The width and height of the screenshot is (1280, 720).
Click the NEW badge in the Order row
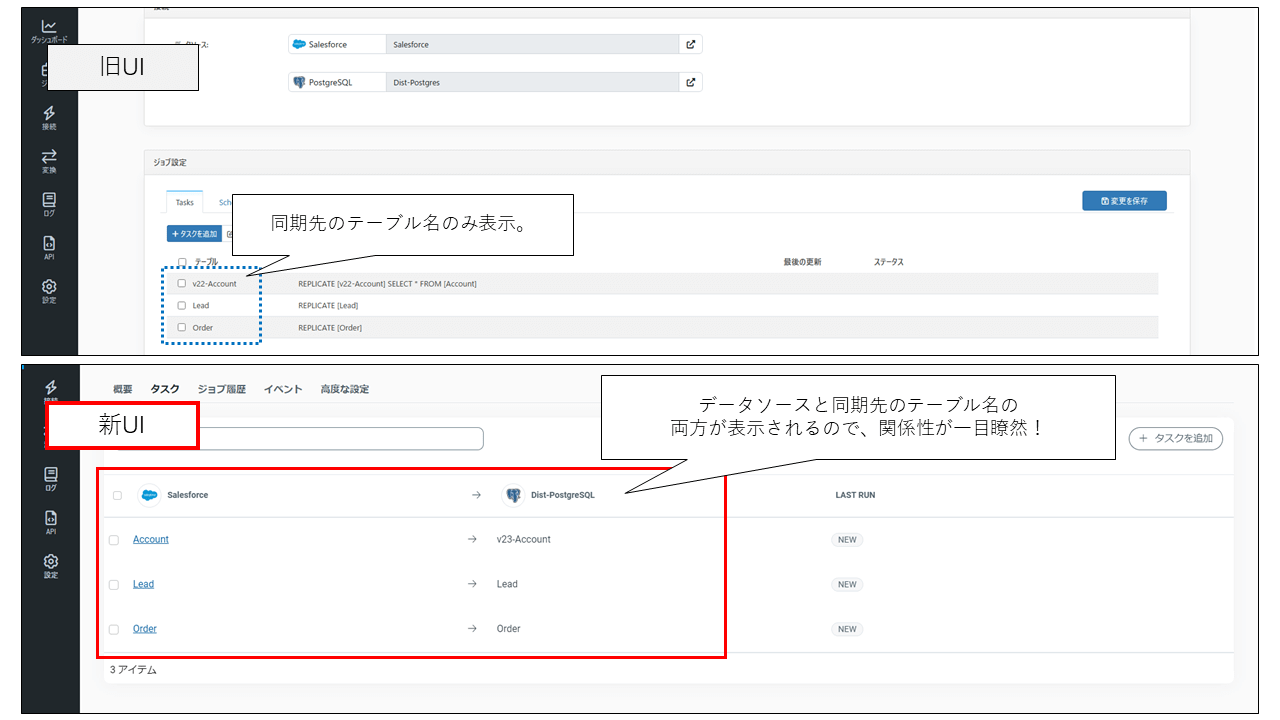point(847,629)
